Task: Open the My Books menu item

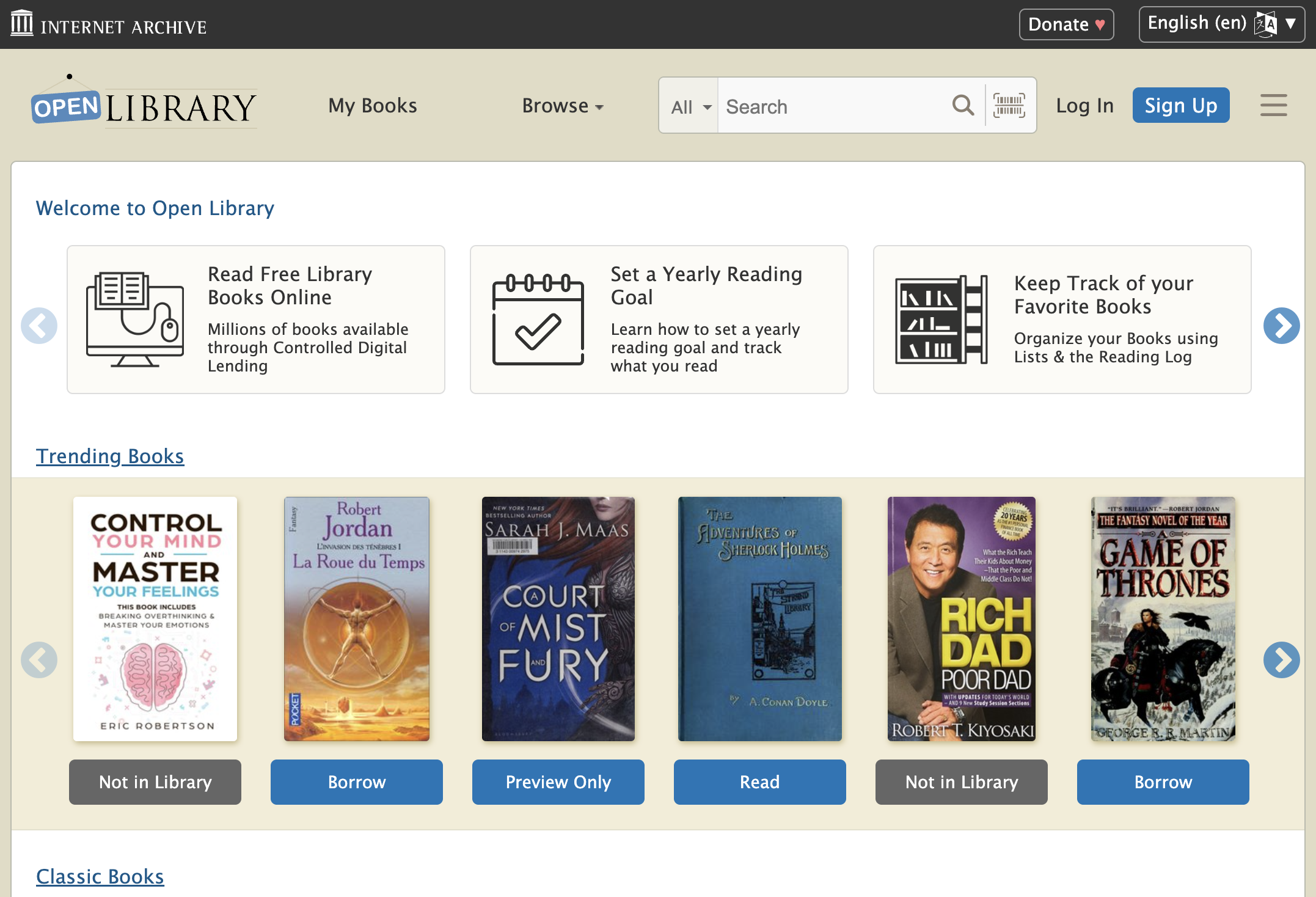Action: pyautogui.click(x=373, y=106)
